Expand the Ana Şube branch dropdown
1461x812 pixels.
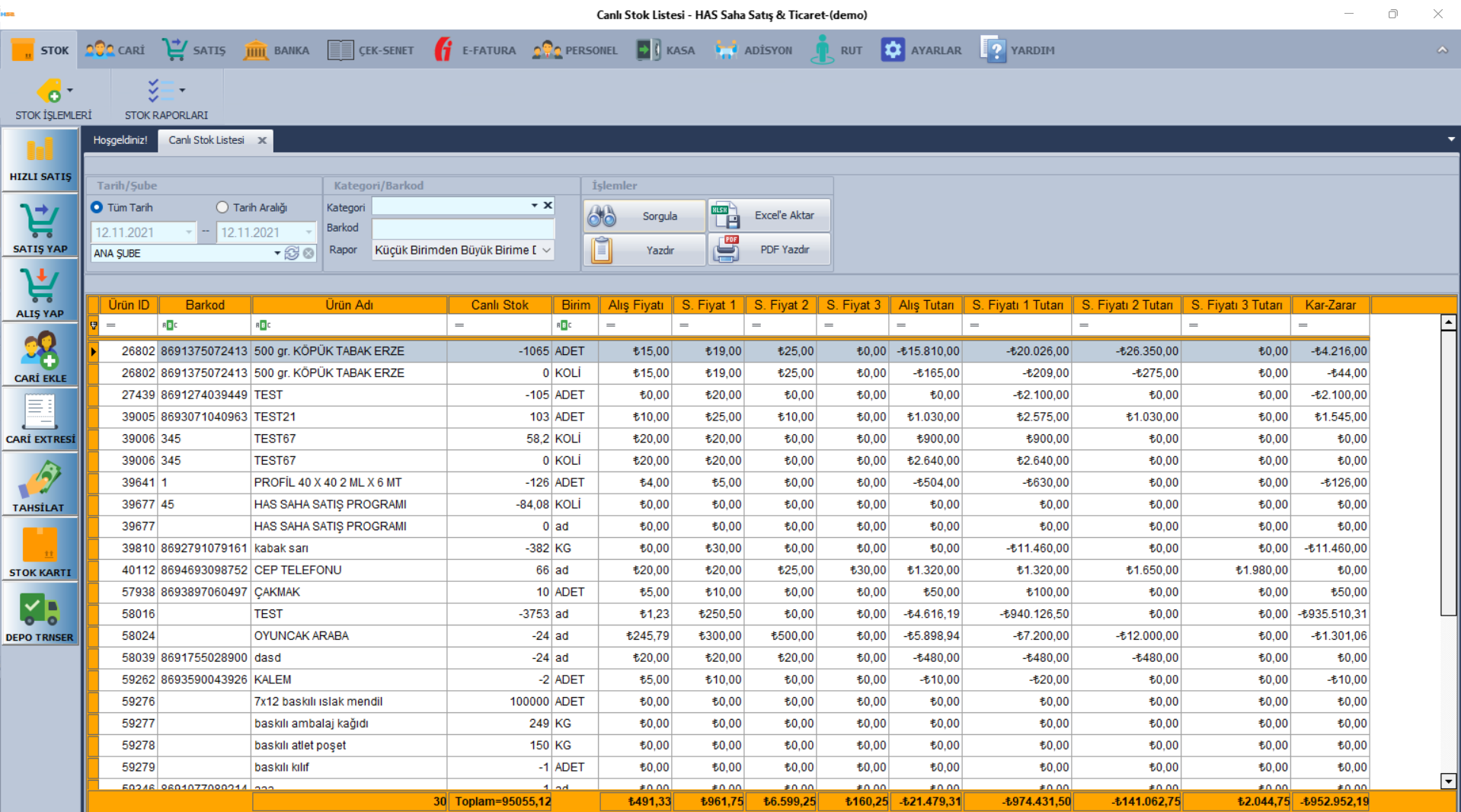click(277, 254)
